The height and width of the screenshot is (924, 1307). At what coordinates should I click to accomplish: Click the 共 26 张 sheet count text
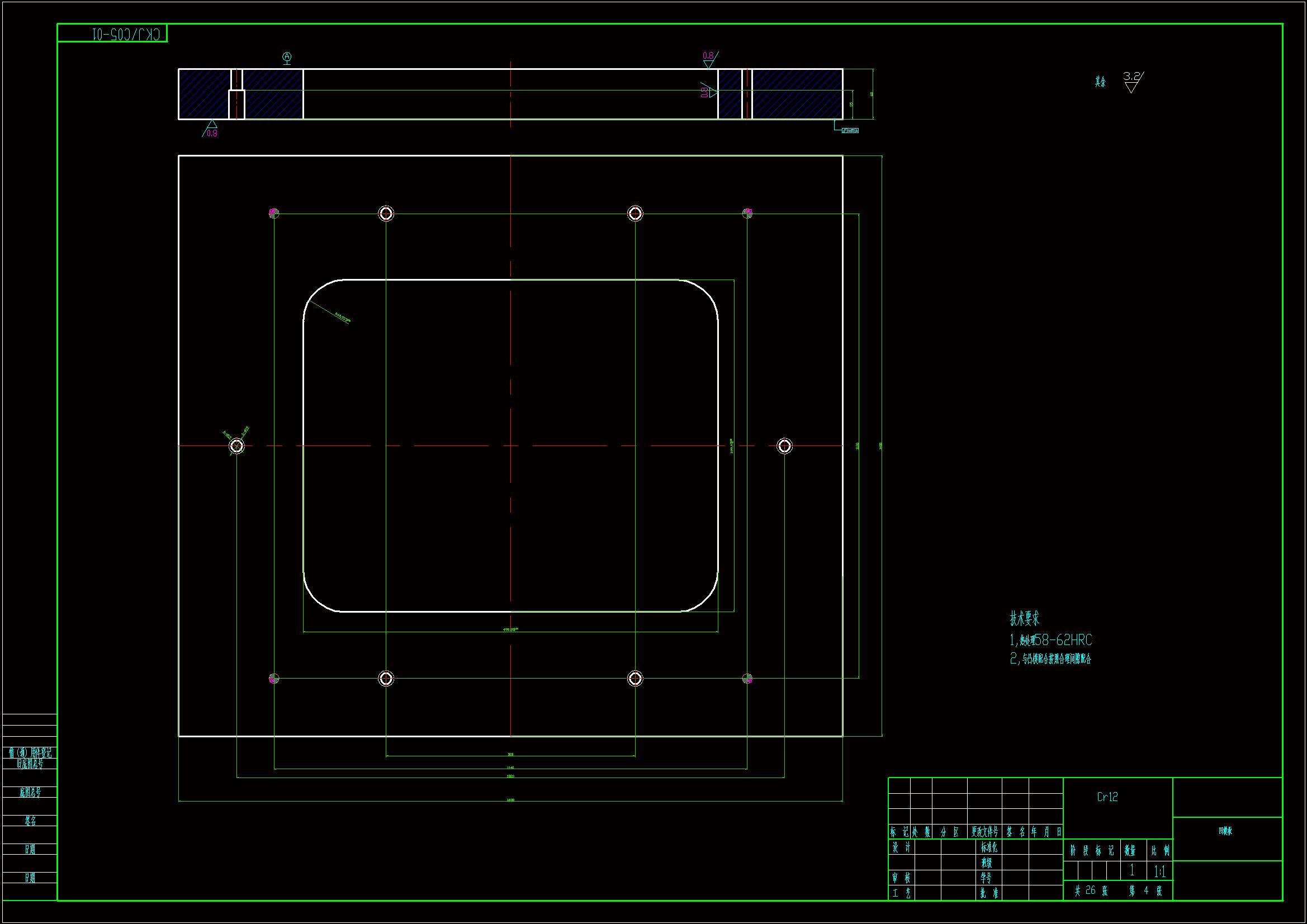1090,890
